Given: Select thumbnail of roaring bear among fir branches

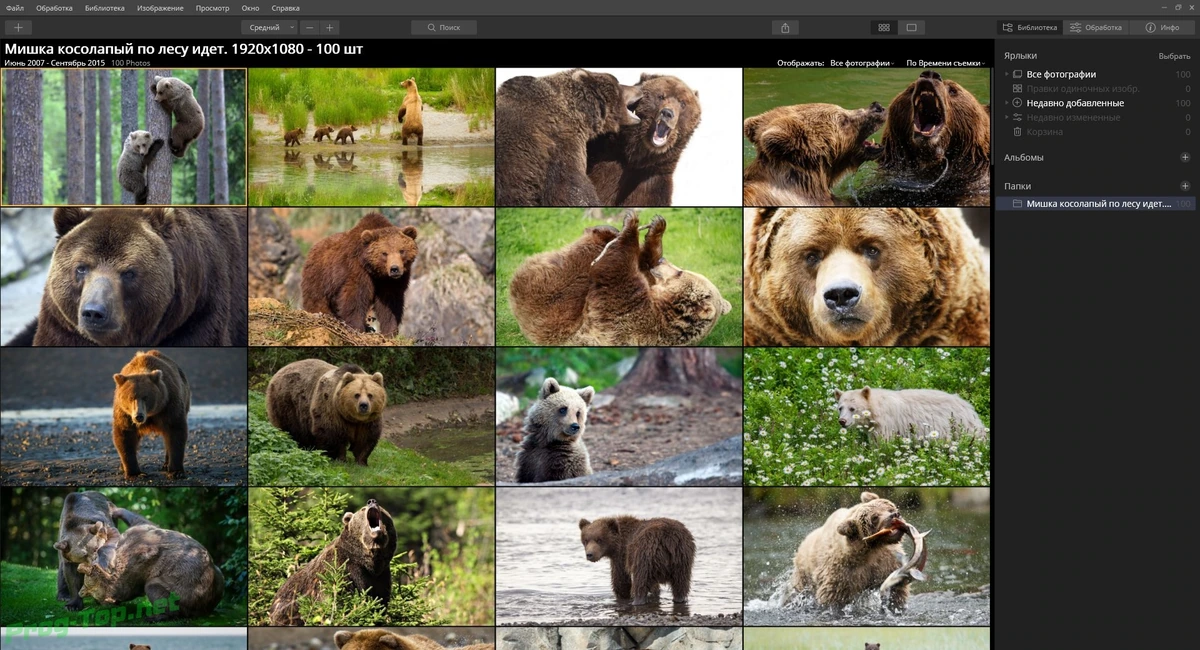Looking at the screenshot, I should coord(371,557).
